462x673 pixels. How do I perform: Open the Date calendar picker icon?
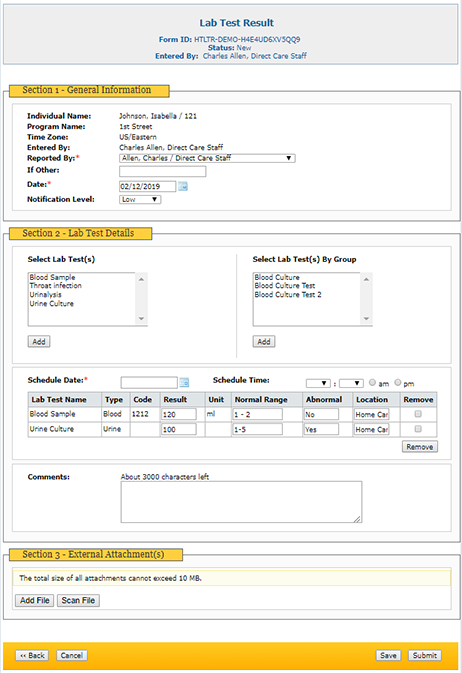tap(183, 186)
